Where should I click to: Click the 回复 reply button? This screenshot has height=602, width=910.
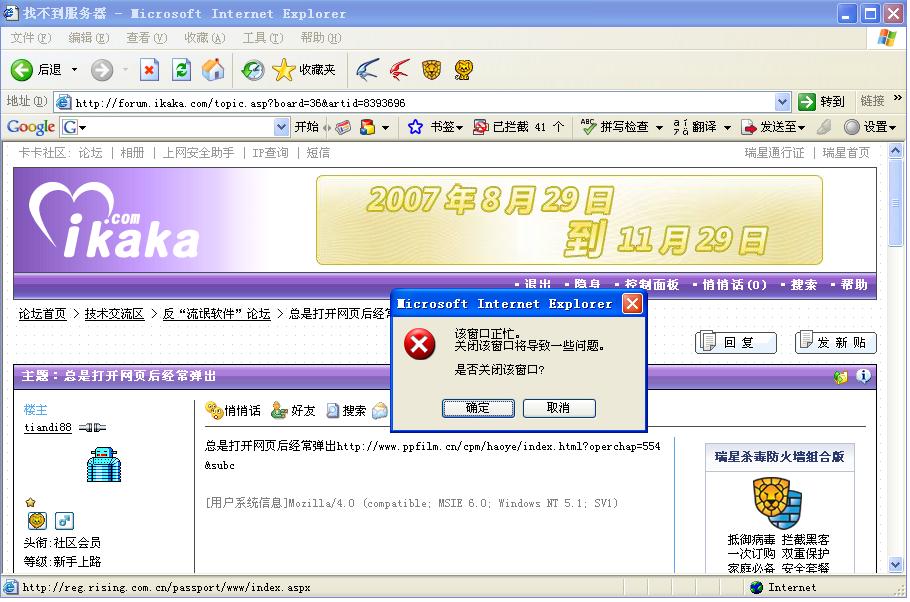(x=736, y=342)
